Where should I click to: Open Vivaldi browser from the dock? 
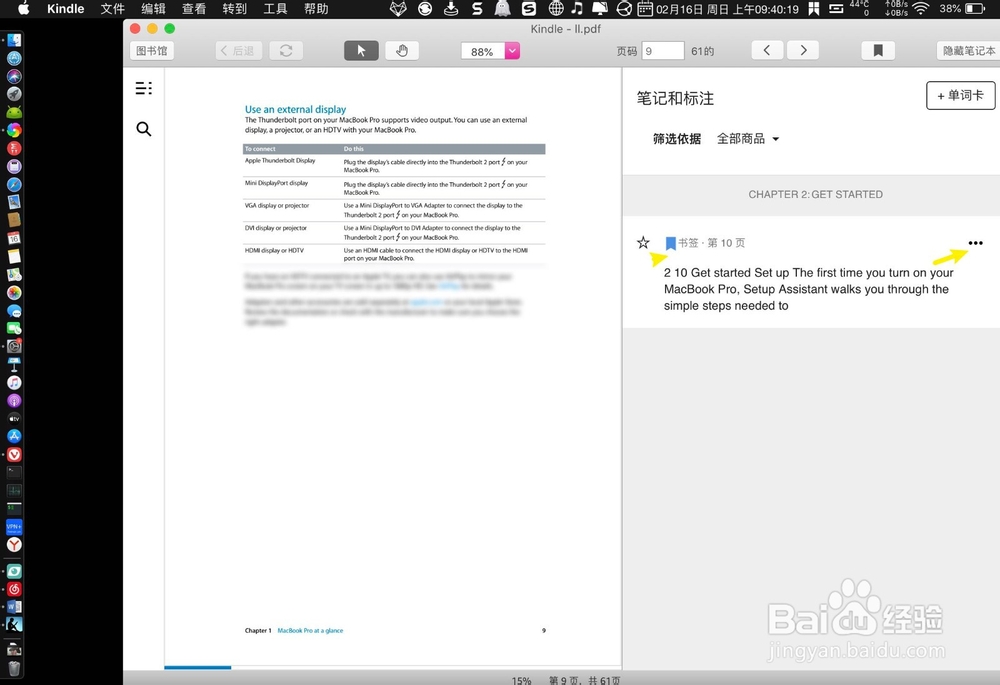[x=14, y=455]
